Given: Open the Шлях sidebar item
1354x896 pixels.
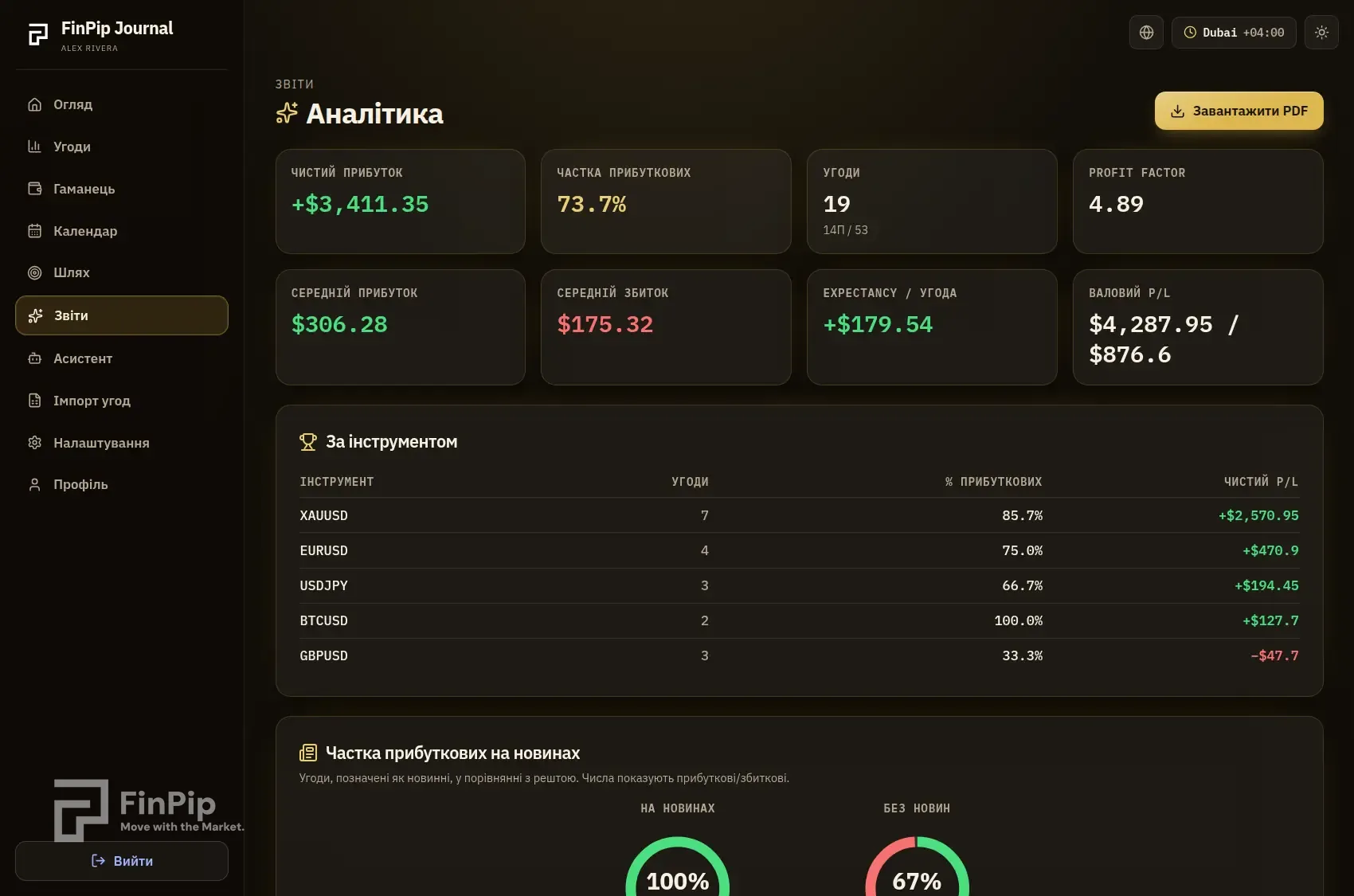Looking at the screenshot, I should (x=122, y=272).
